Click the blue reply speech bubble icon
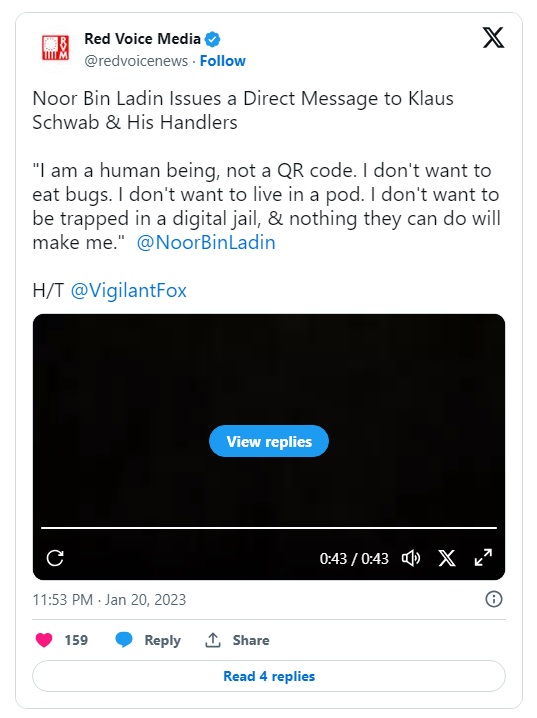The height and width of the screenshot is (718, 537). (x=124, y=640)
